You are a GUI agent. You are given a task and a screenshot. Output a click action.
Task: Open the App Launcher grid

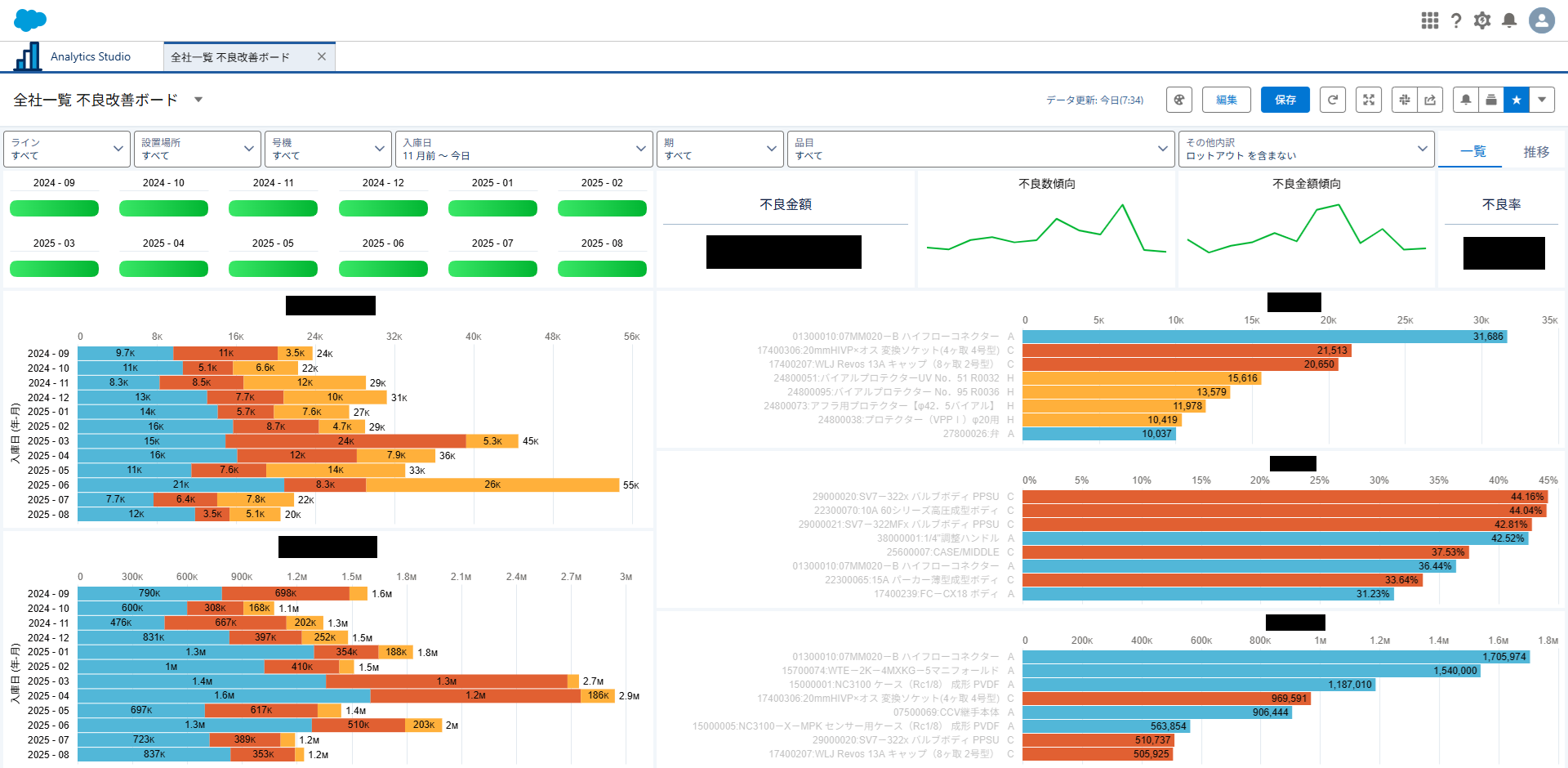[1429, 20]
